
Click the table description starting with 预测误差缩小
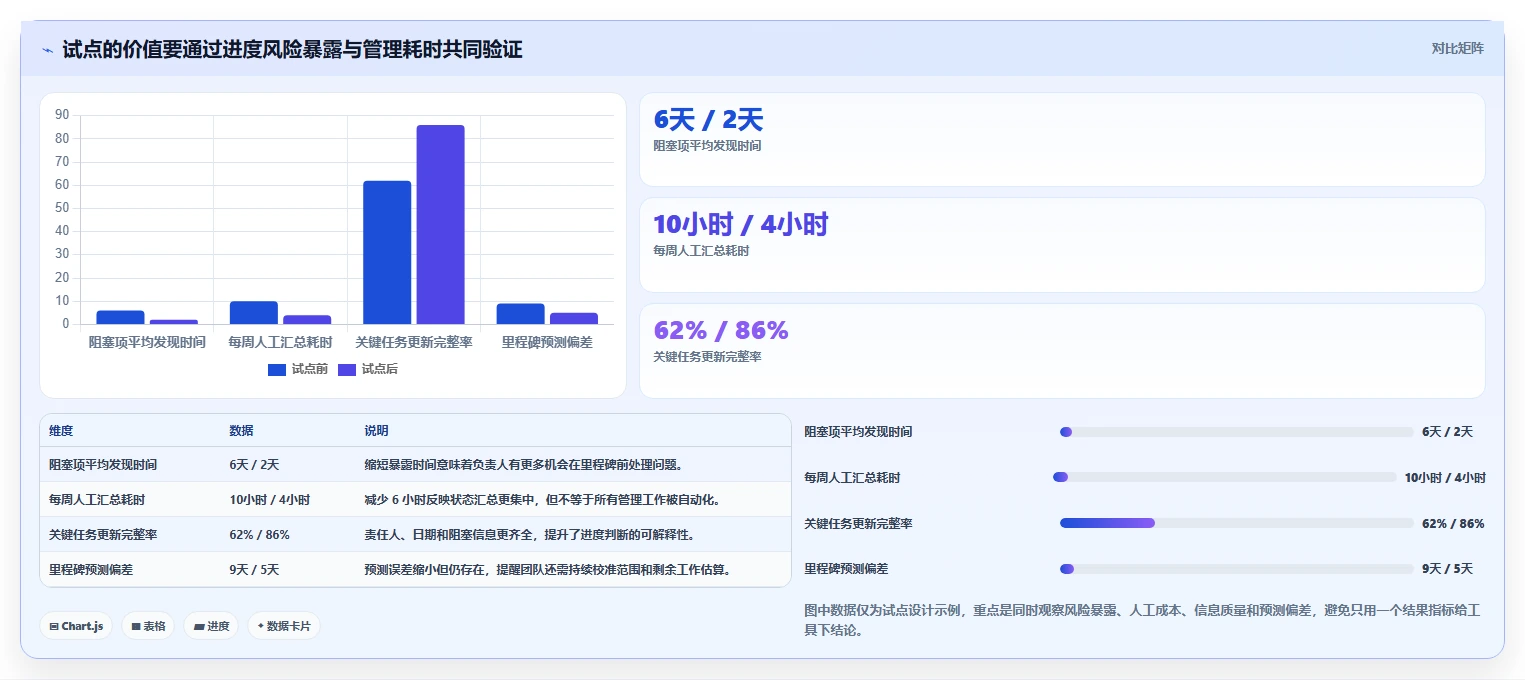pos(548,570)
